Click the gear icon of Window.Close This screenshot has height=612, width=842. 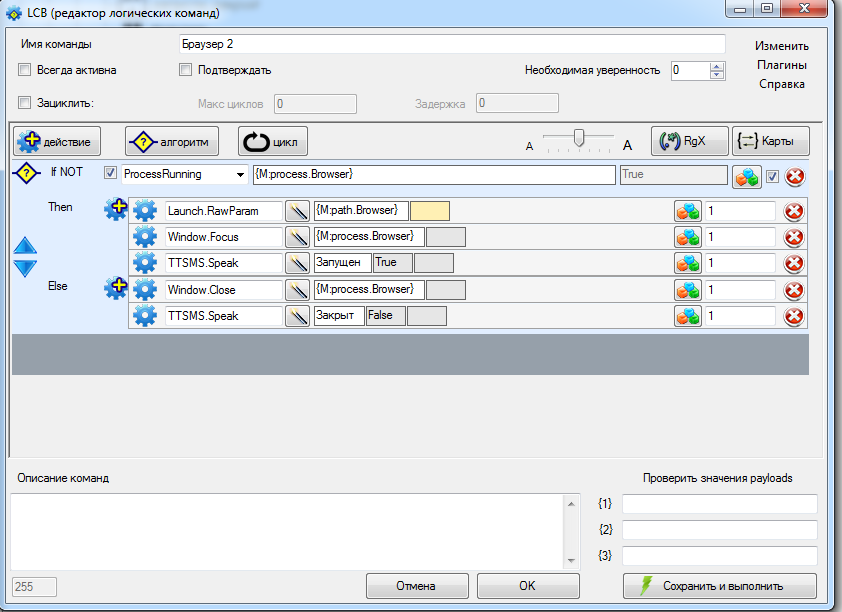click(145, 290)
